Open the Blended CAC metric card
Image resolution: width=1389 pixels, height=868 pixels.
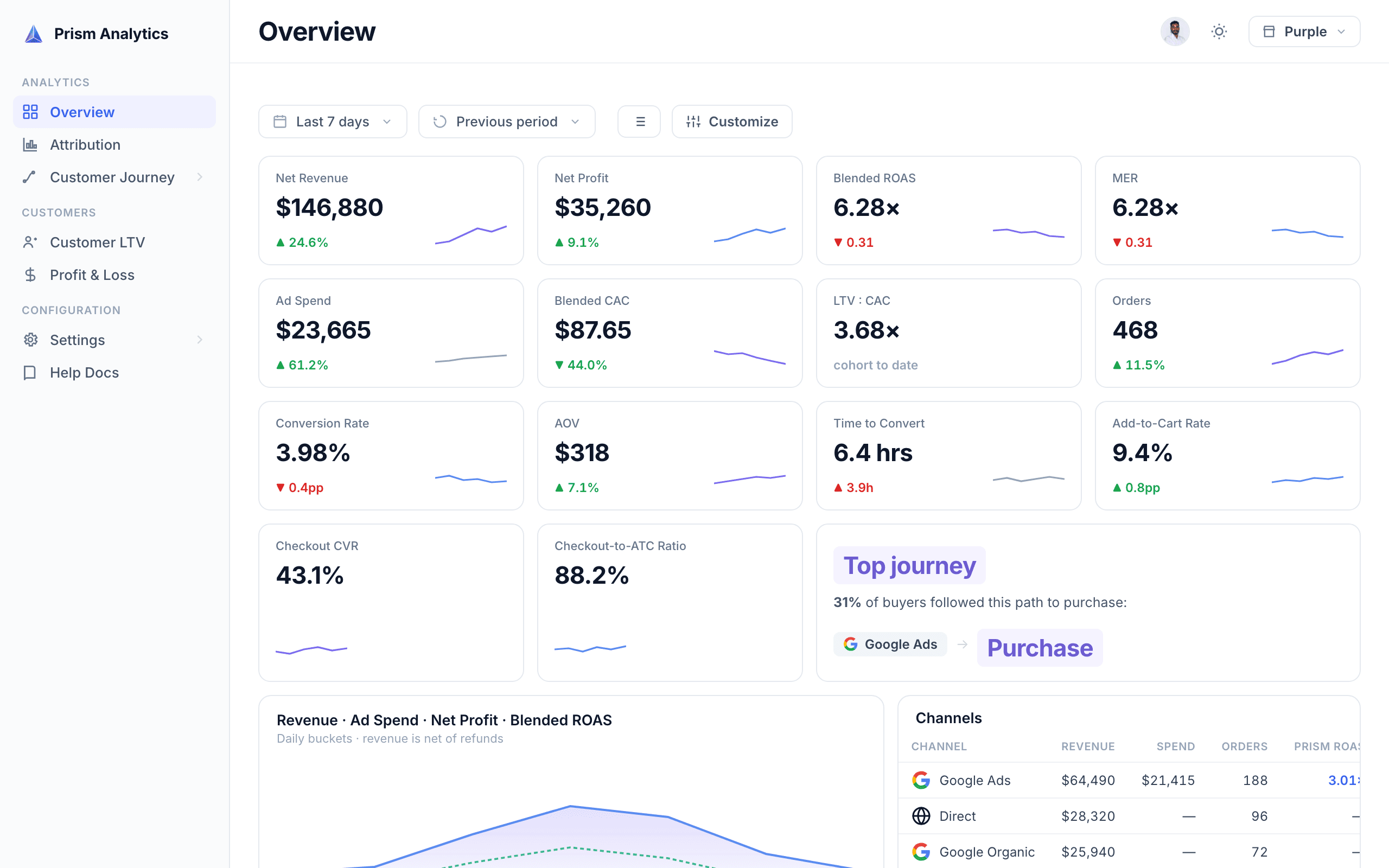click(x=670, y=333)
